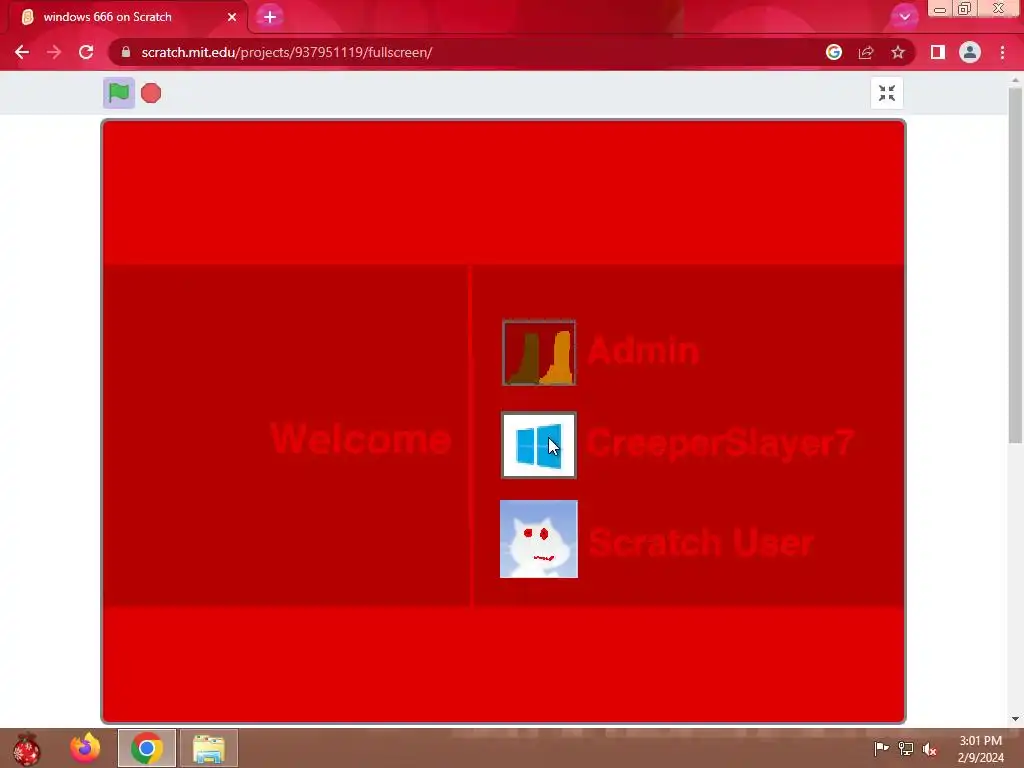
Task: Click the Admin username label
Action: [643, 350]
